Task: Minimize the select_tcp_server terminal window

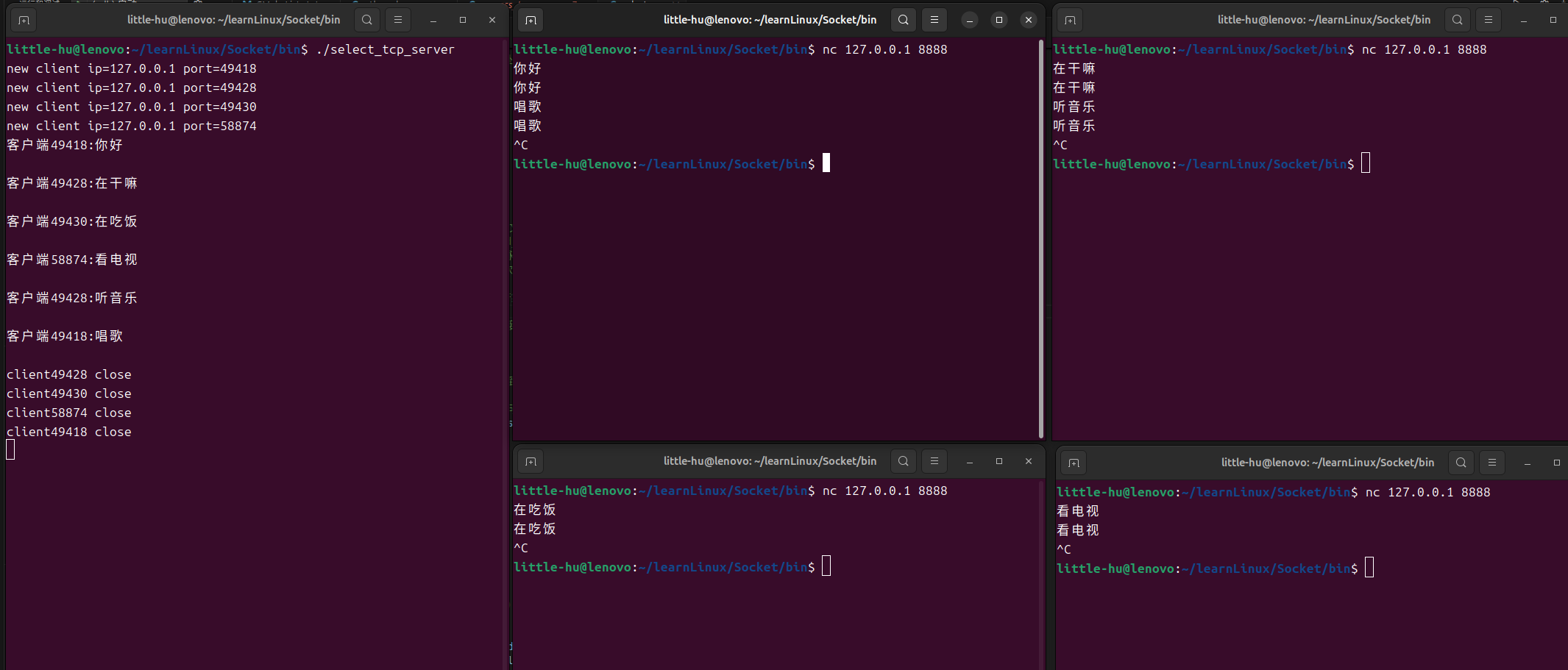Action: click(433, 20)
